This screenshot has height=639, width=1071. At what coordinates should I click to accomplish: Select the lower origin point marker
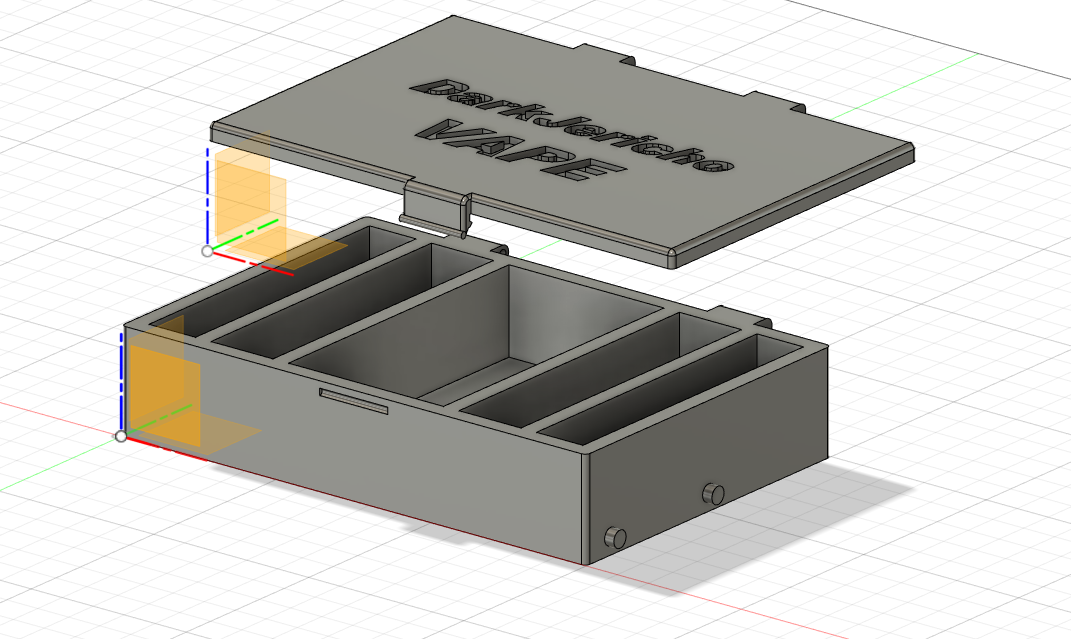[x=122, y=437]
